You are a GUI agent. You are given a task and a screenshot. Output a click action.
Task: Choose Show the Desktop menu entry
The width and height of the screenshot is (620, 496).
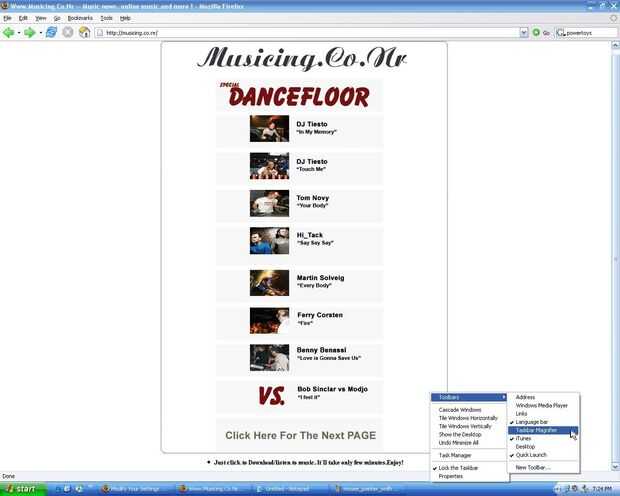pyautogui.click(x=469, y=435)
